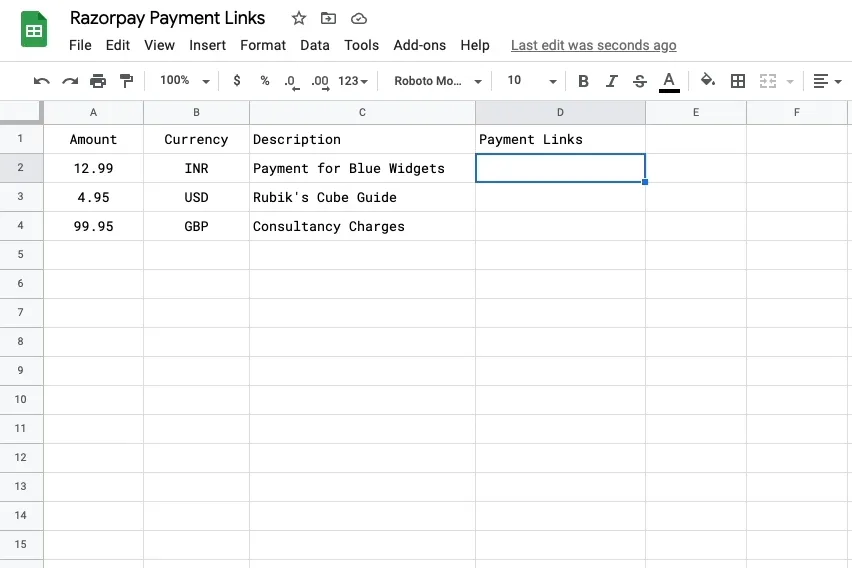Open the text color picker
The height and width of the screenshot is (568, 852).
pos(669,82)
